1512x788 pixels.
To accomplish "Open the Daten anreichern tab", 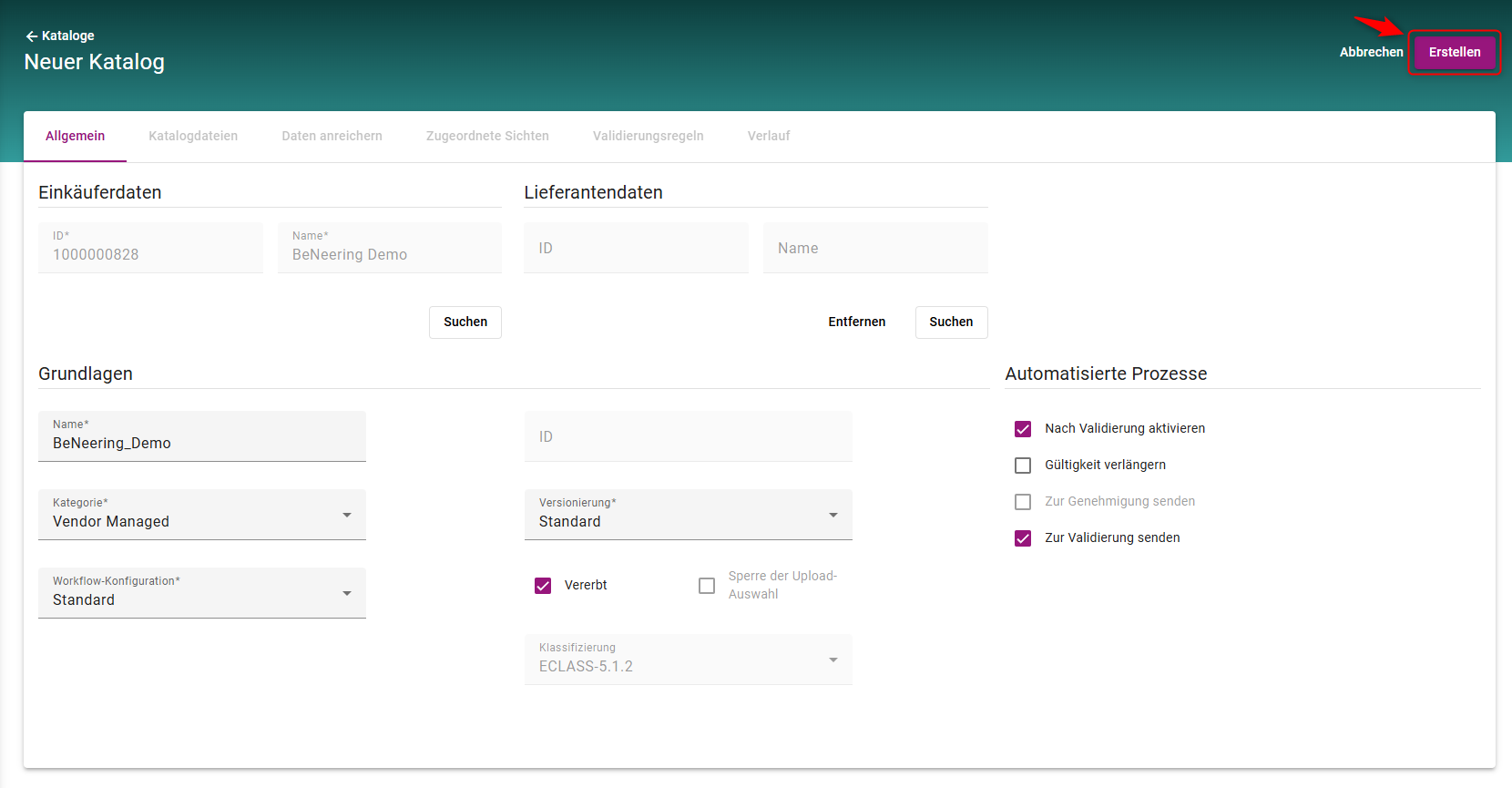I will tap(332, 136).
